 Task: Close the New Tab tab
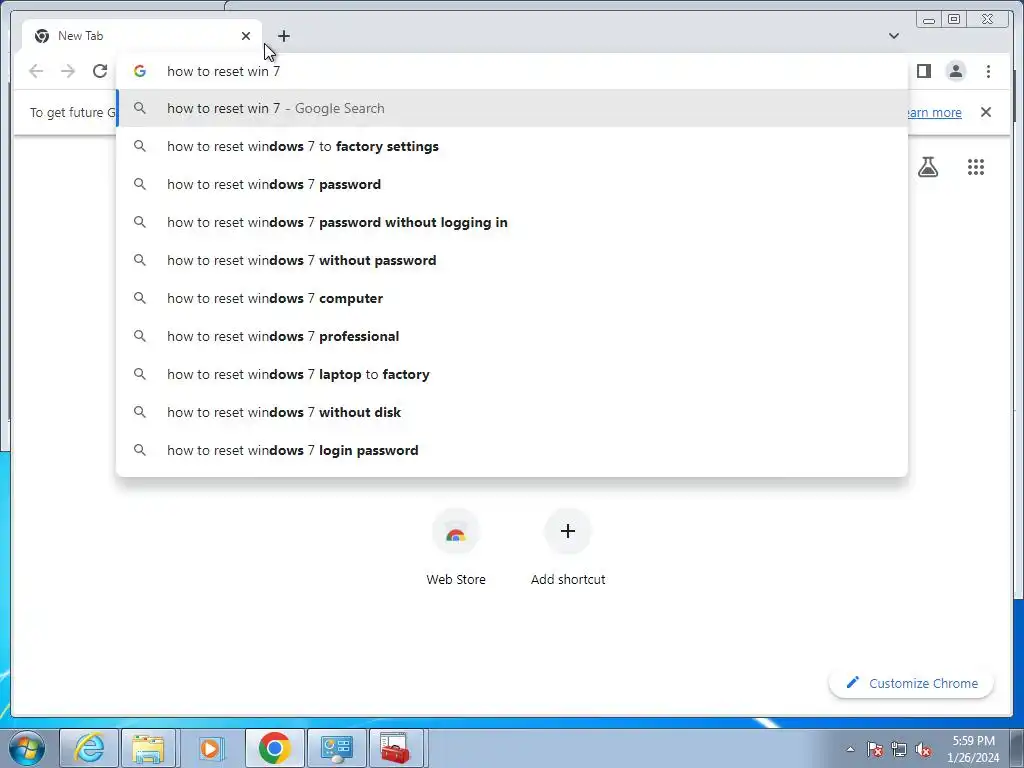click(246, 36)
